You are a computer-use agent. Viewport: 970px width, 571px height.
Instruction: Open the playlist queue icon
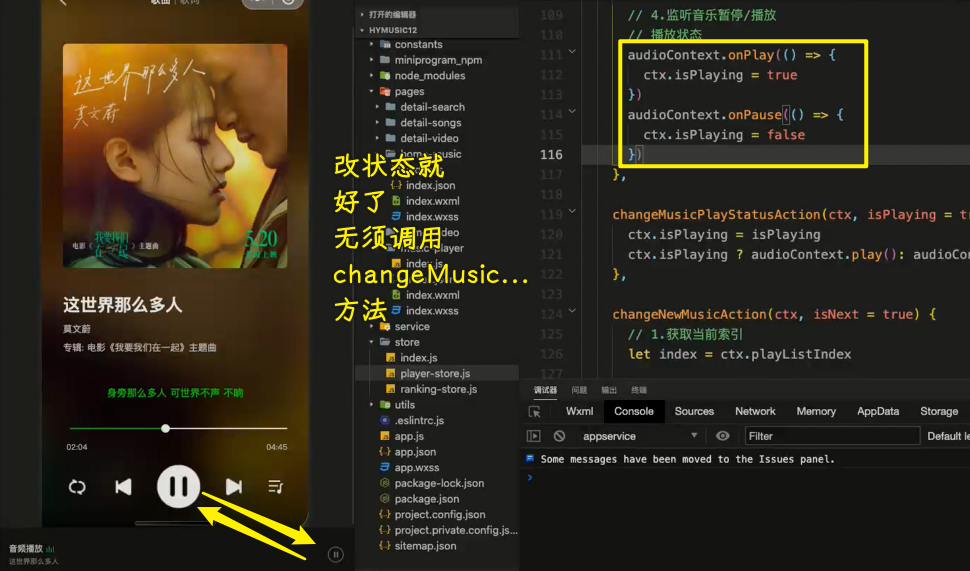pyautogui.click(x=275, y=487)
